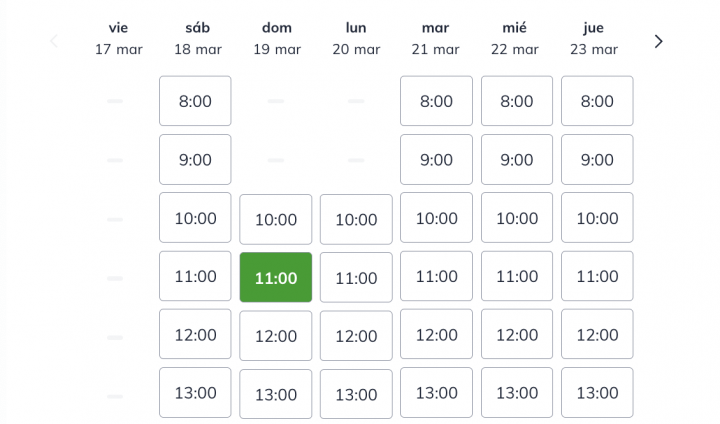Click the mar 21 mar column header
Viewport: 720px width, 424px height.
point(435,38)
